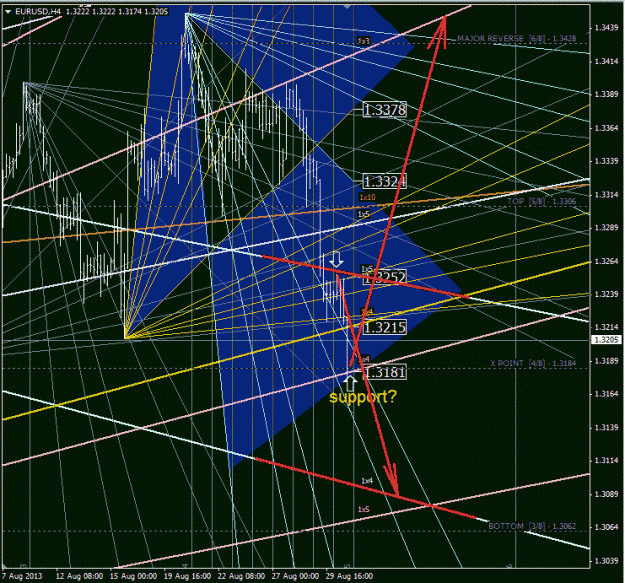Click the grey chart shift triangle marker
Viewport: 625px width, 583px height.
348,7
